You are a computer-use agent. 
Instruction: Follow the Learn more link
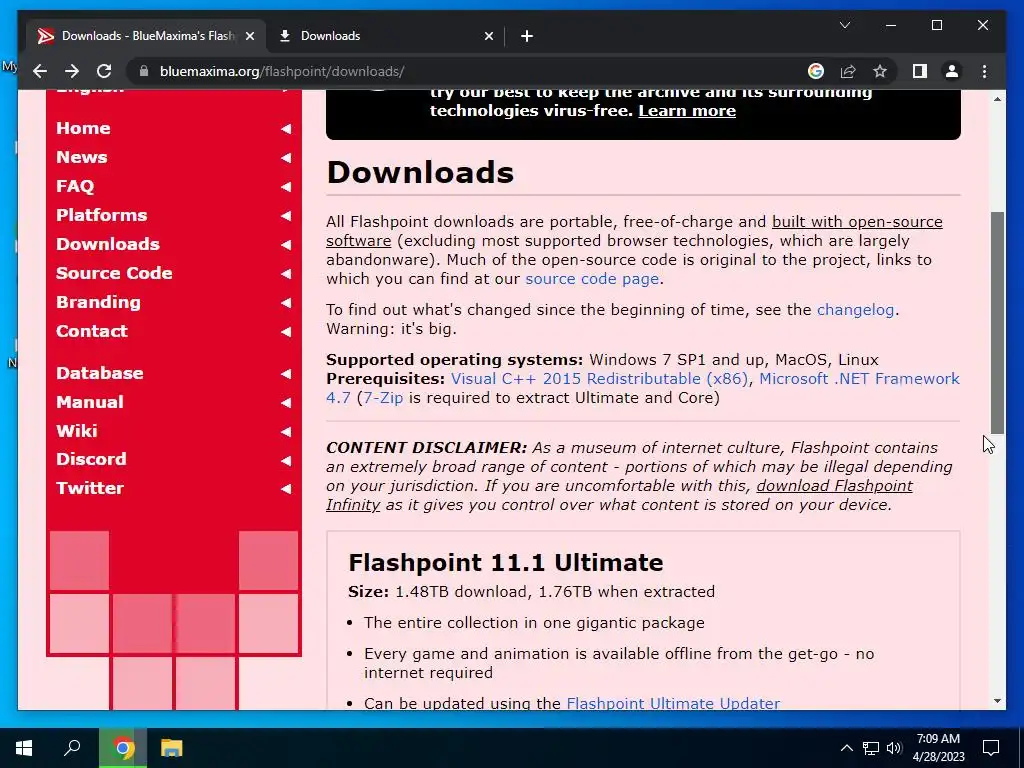[x=687, y=111]
